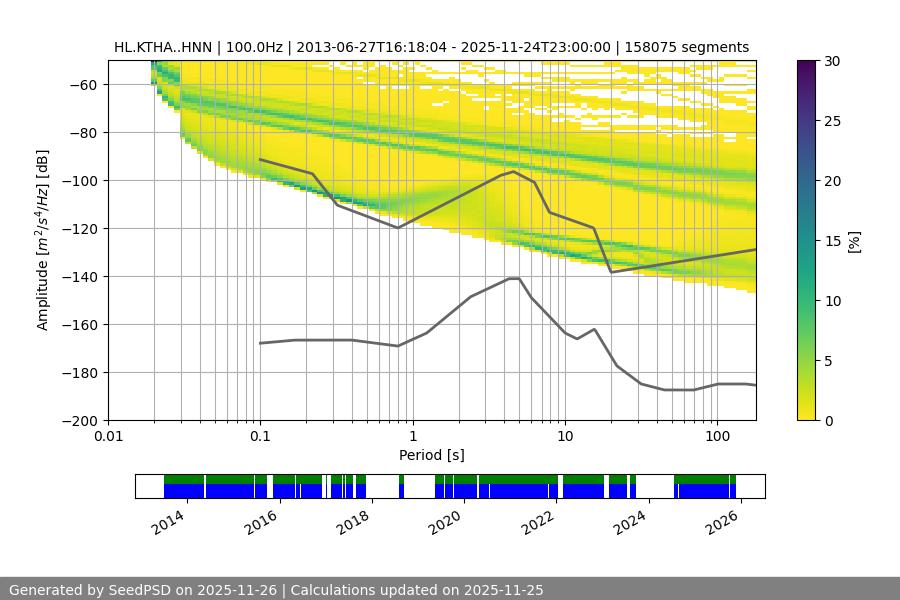Image resolution: width=900 pixels, height=600 pixels.
Task: Click the peak of the upper noise curve
Action: 513,171
